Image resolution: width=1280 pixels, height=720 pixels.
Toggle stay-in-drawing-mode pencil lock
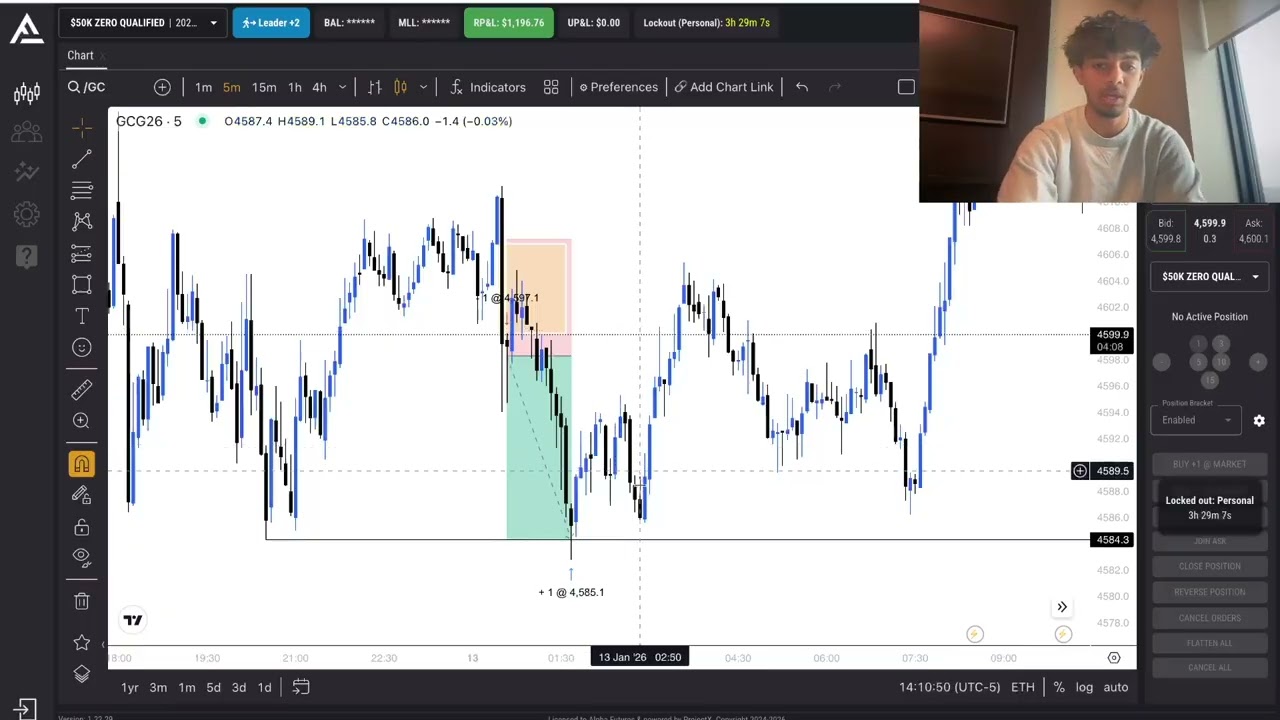point(82,495)
